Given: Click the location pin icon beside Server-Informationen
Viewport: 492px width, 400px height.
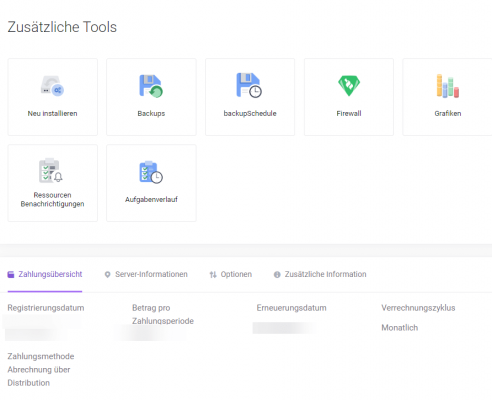Looking at the screenshot, I should click(107, 275).
